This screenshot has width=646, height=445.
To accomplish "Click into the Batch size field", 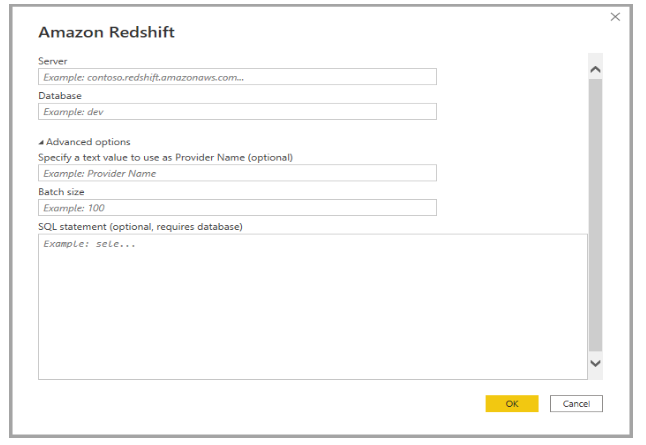I will [x=237, y=208].
